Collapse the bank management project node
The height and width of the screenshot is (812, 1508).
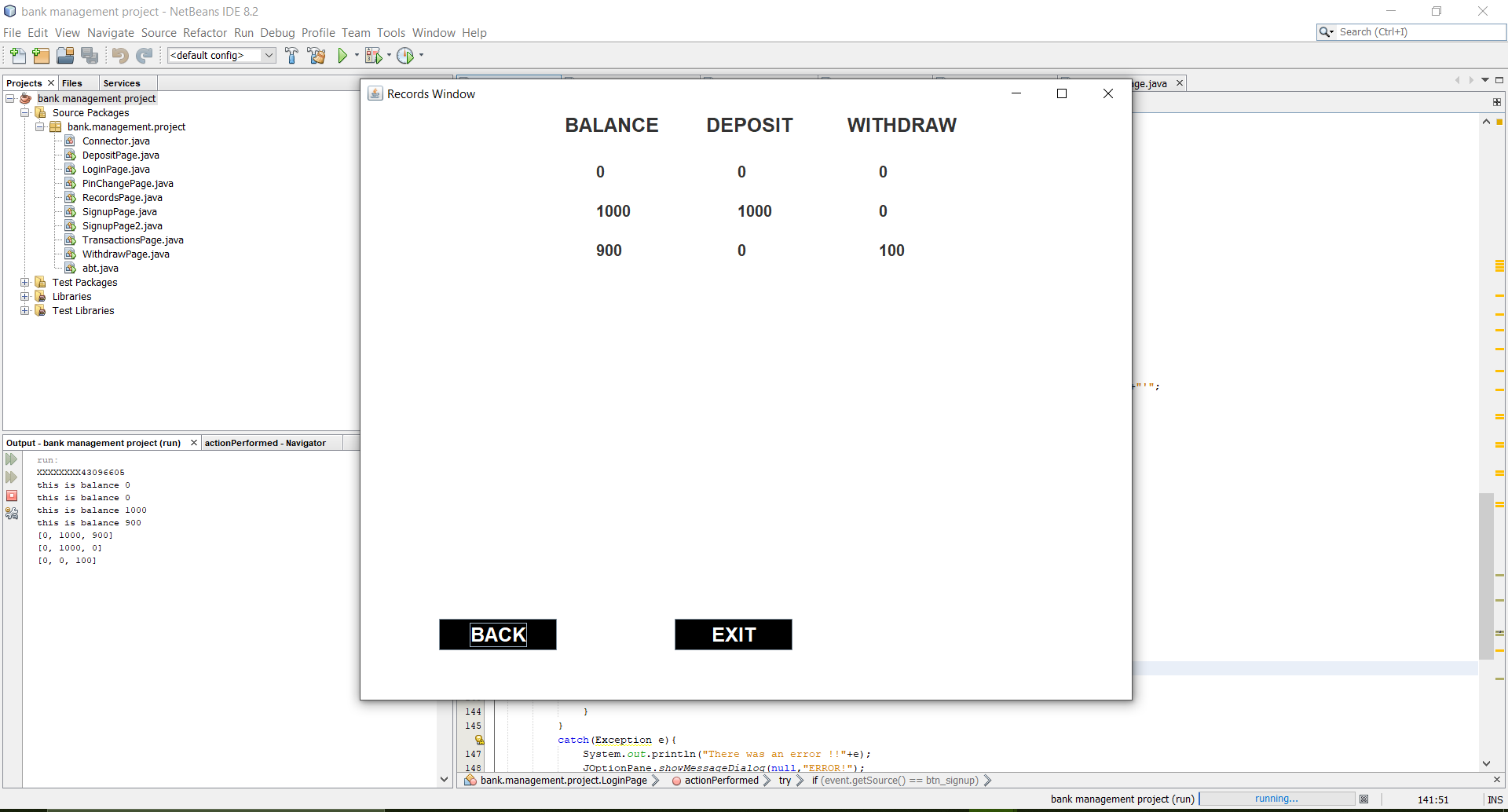click(x=10, y=98)
